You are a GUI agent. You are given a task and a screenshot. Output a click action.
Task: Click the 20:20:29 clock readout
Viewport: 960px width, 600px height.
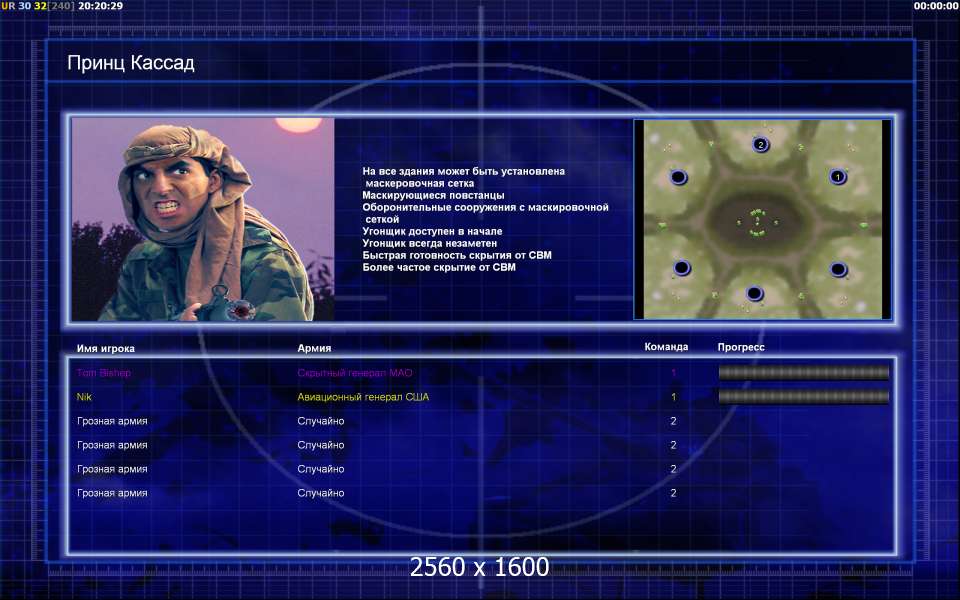[100, 6]
